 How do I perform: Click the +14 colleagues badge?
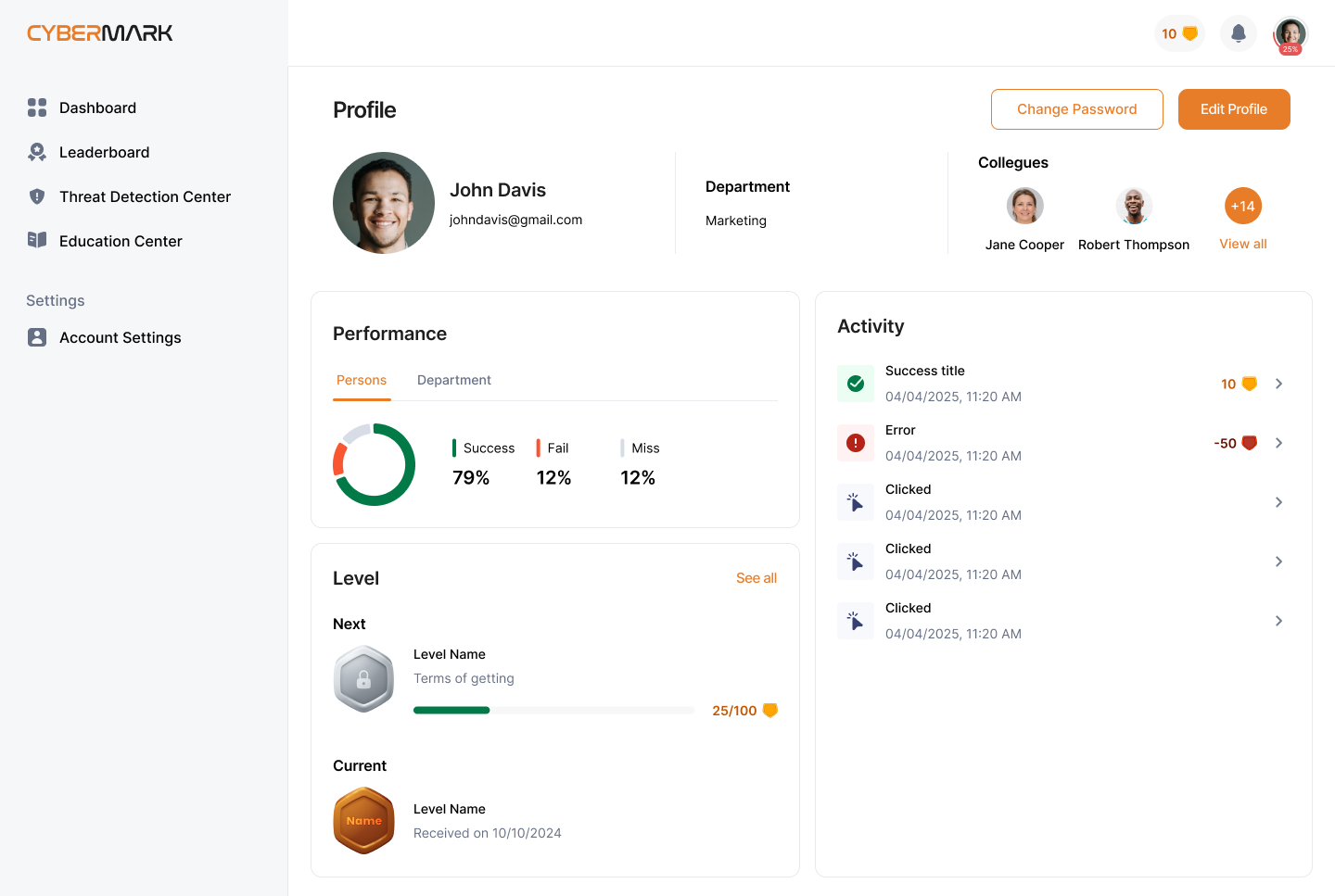[x=1242, y=206]
